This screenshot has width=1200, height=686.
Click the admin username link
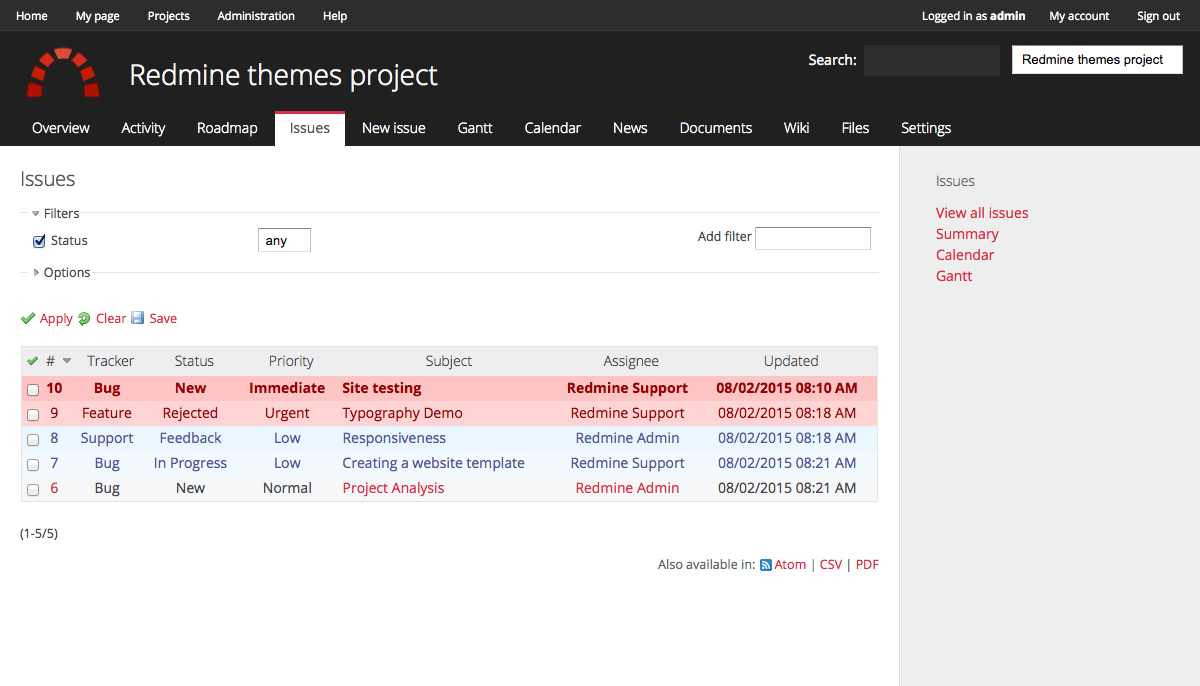coord(1008,16)
